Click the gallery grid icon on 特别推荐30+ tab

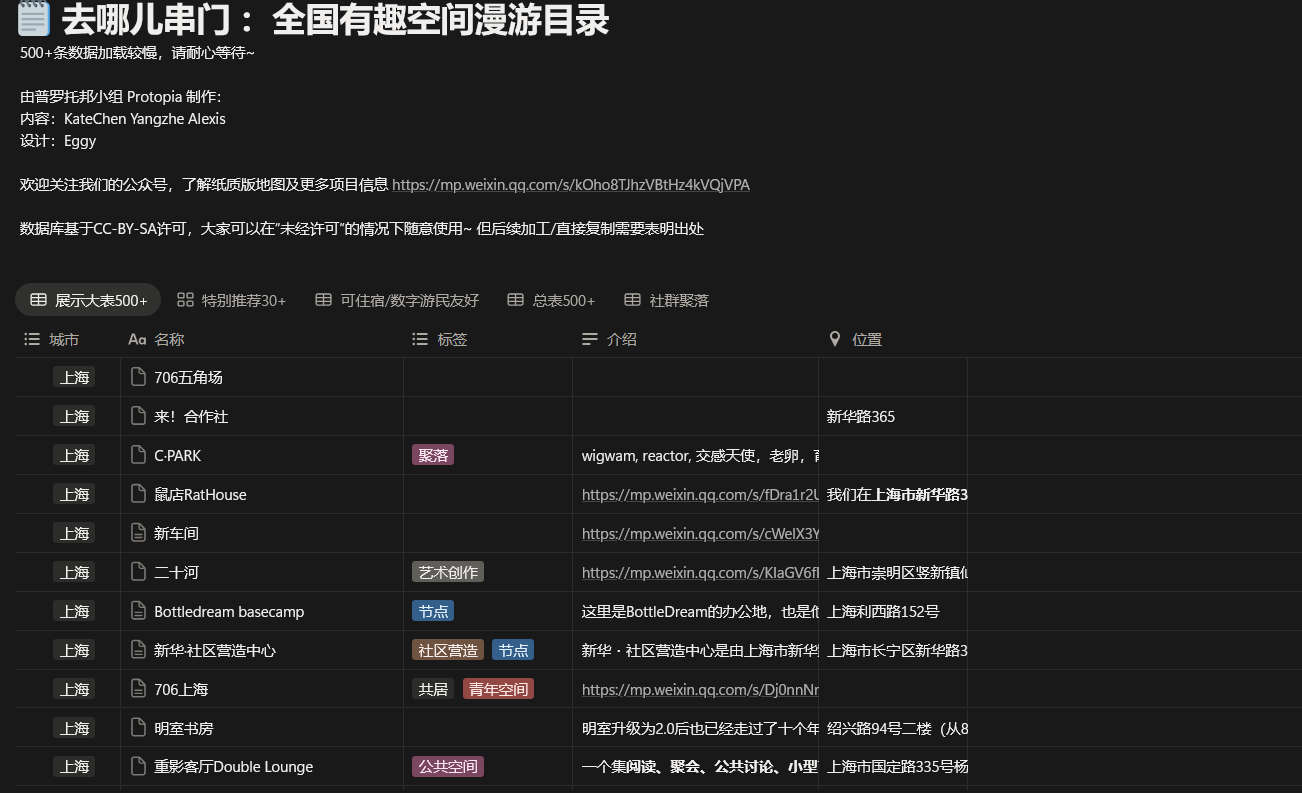click(185, 300)
